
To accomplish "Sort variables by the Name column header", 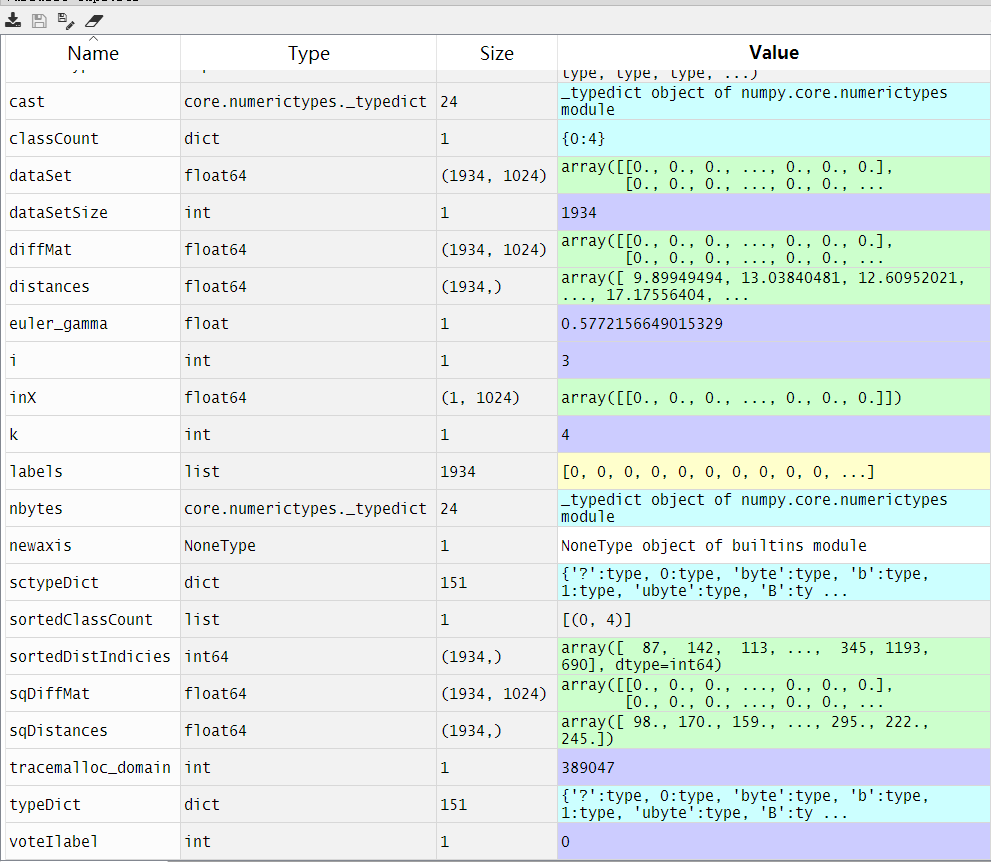I will tap(93, 53).
